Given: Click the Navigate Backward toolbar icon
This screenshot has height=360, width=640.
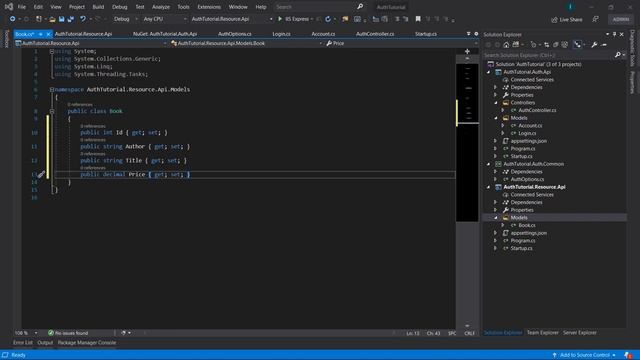Looking at the screenshot, I should [13, 19].
